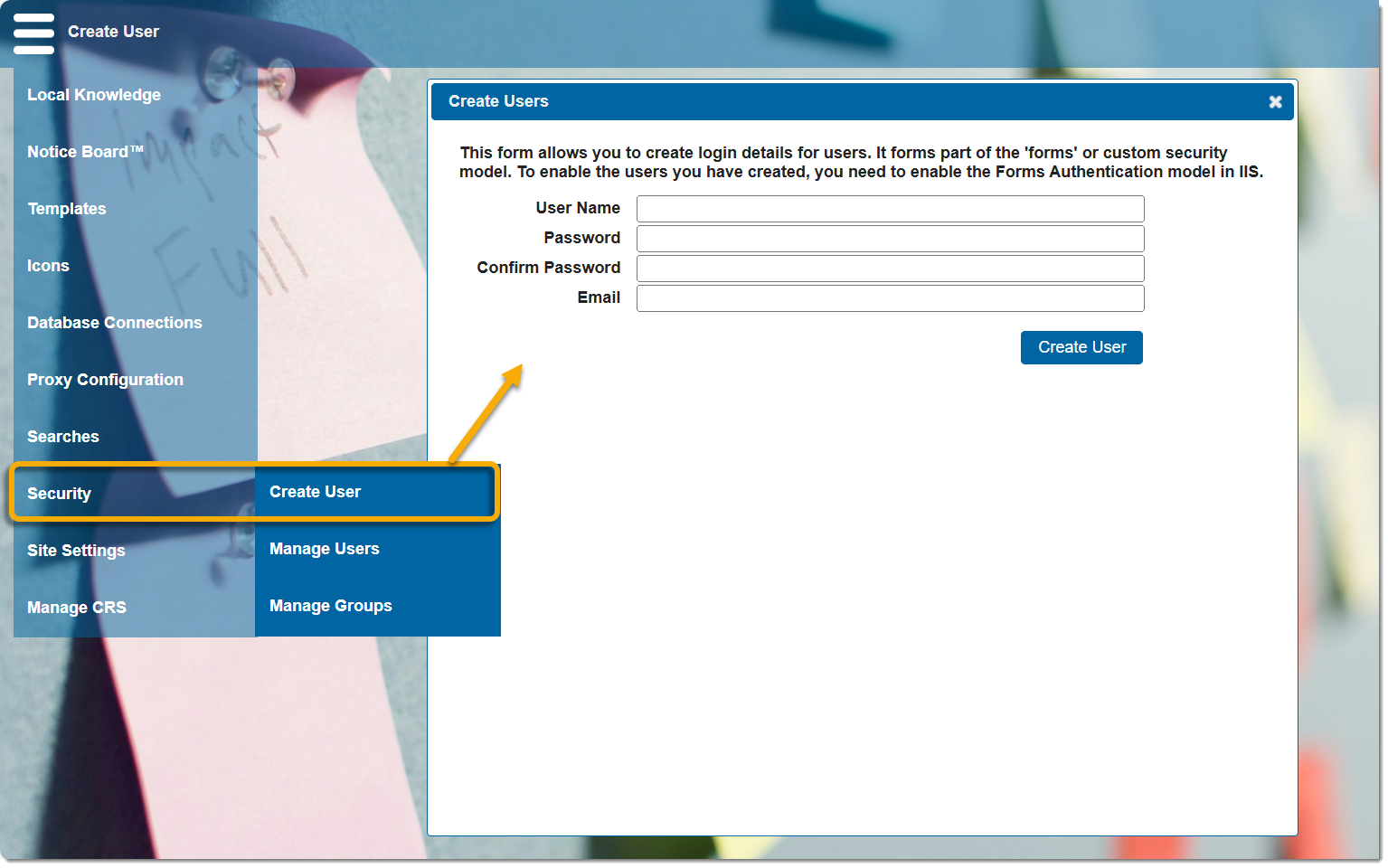This screenshot has height=868, width=1388.
Task: Open Local Knowledge menu item
Action: coord(94,95)
